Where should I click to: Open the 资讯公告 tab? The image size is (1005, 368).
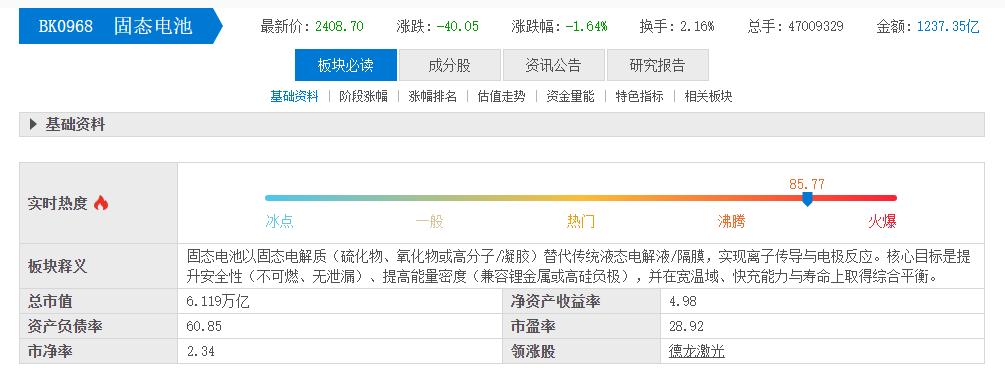pos(553,65)
